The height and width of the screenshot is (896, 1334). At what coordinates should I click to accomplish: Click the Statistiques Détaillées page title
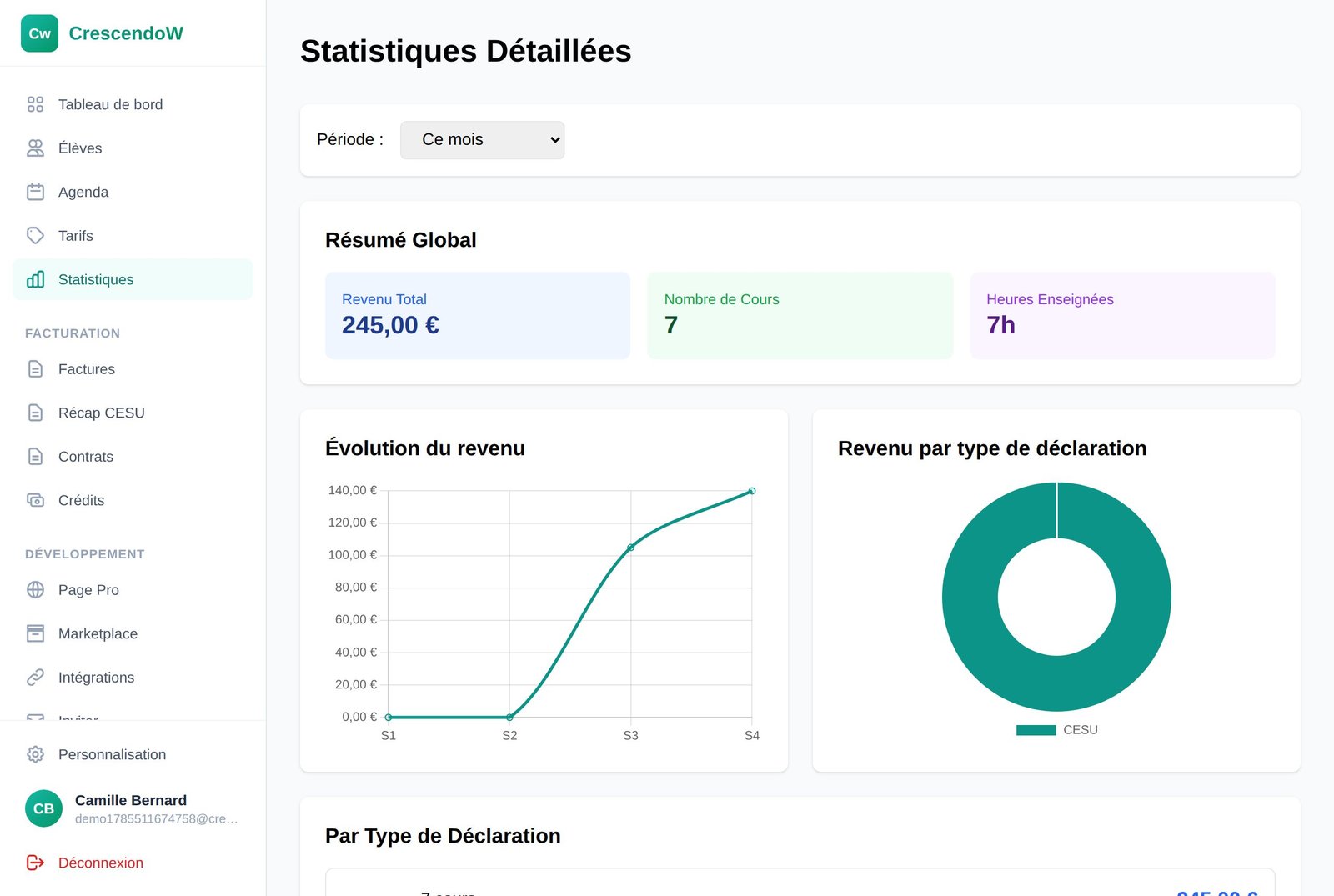click(466, 51)
